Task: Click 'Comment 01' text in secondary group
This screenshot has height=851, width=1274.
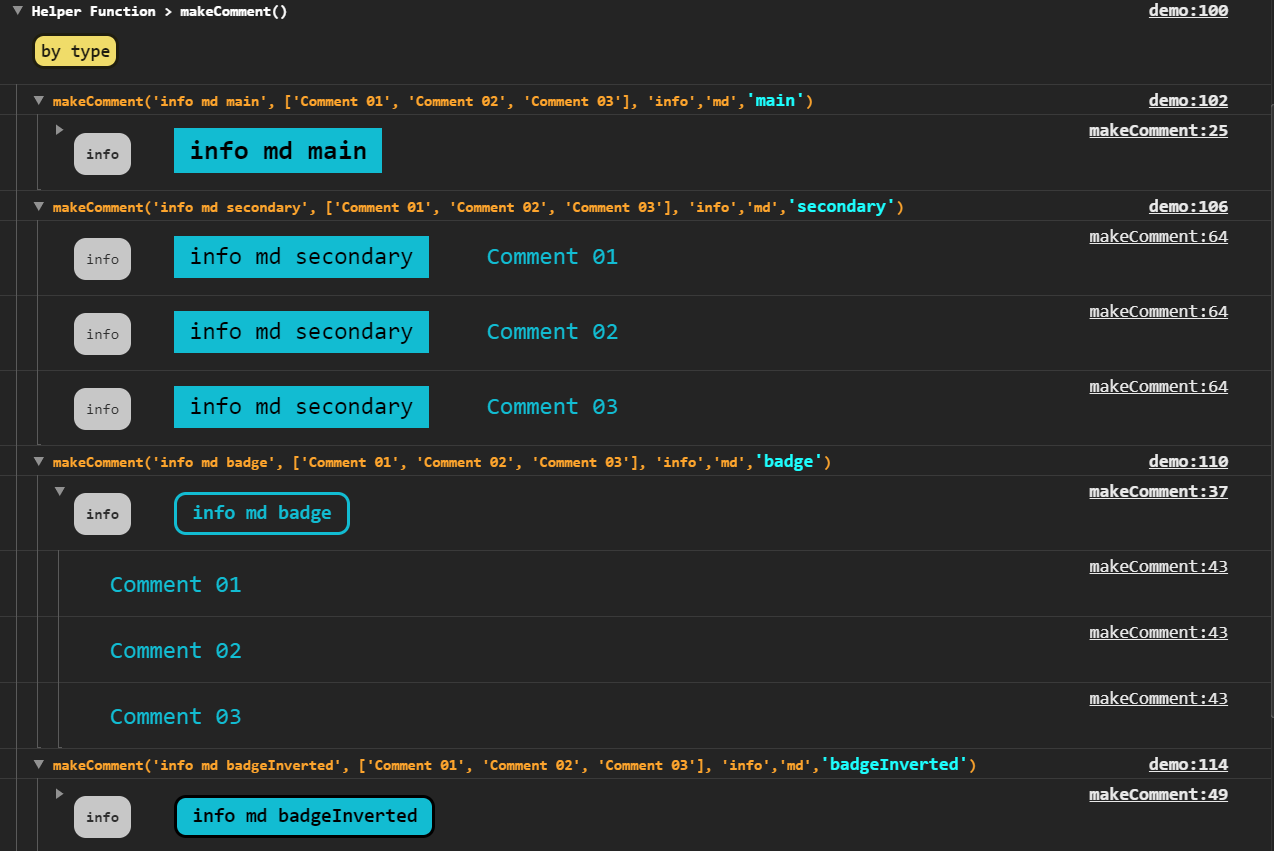Action: [552, 257]
